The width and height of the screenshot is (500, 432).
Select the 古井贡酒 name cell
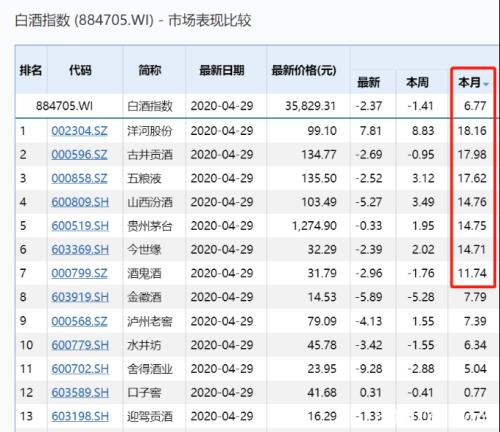(150, 154)
